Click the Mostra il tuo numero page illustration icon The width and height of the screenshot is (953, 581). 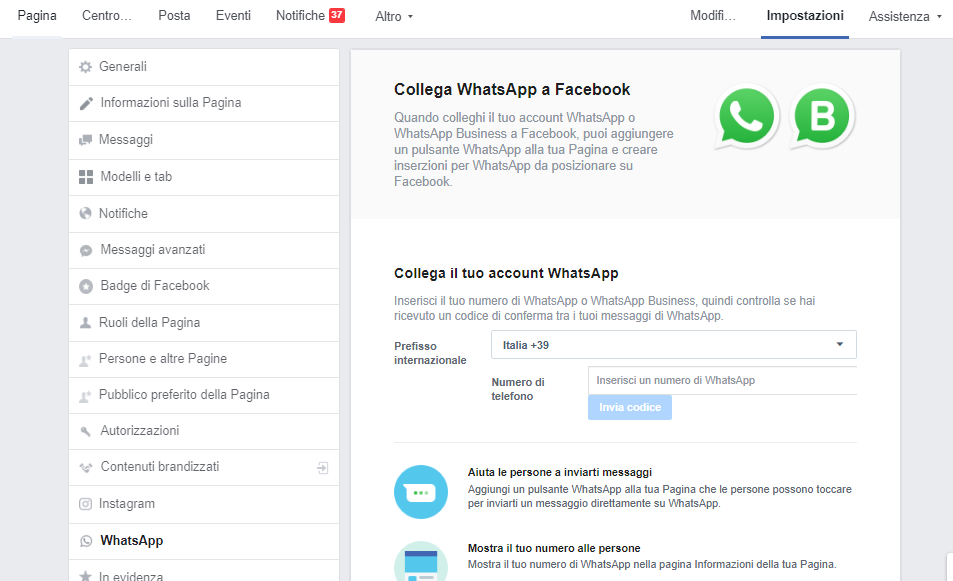click(x=421, y=561)
